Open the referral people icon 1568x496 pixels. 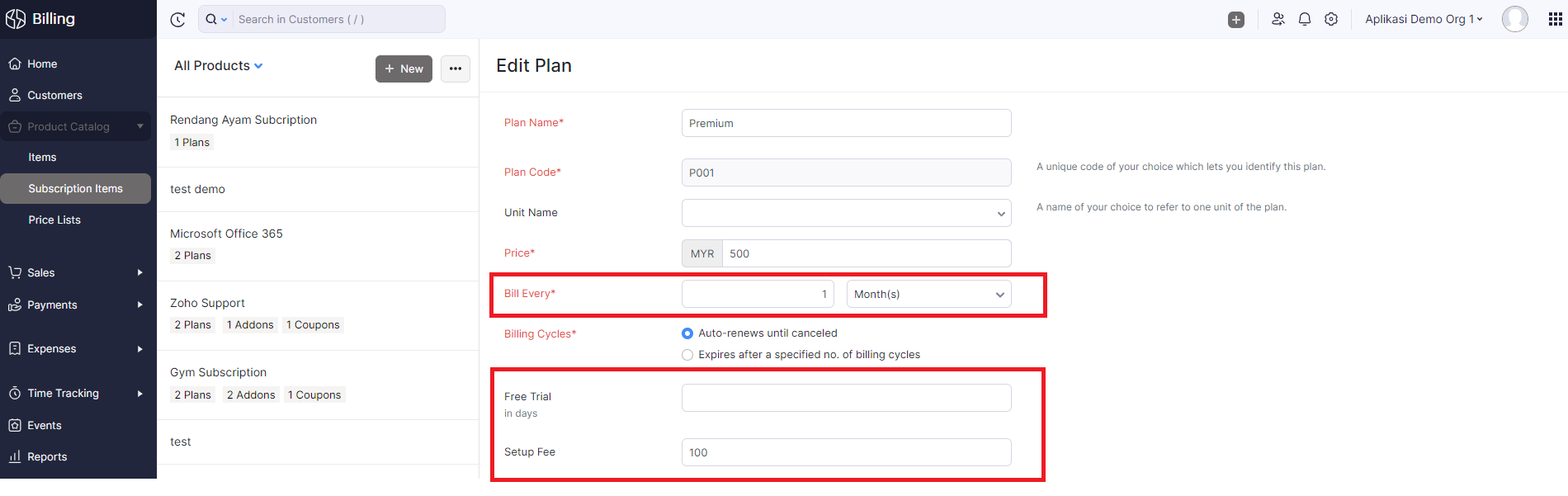click(1278, 19)
